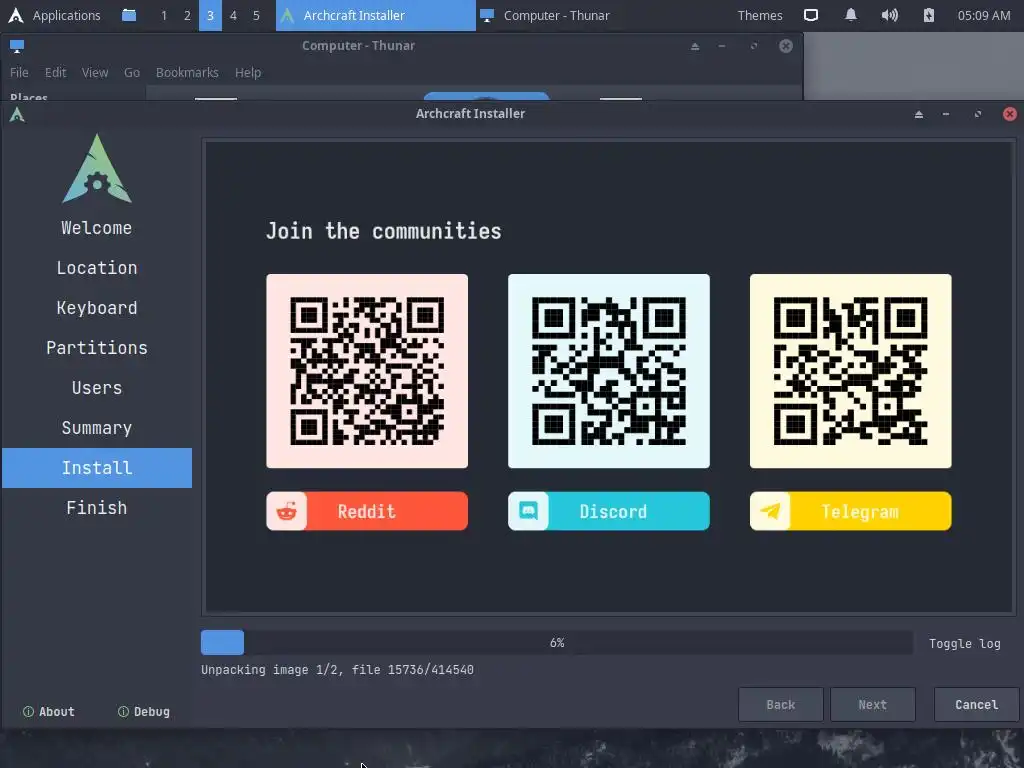This screenshot has width=1024, height=768.
Task: Select the Finish step in the sidebar
Action: [x=97, y=507]
